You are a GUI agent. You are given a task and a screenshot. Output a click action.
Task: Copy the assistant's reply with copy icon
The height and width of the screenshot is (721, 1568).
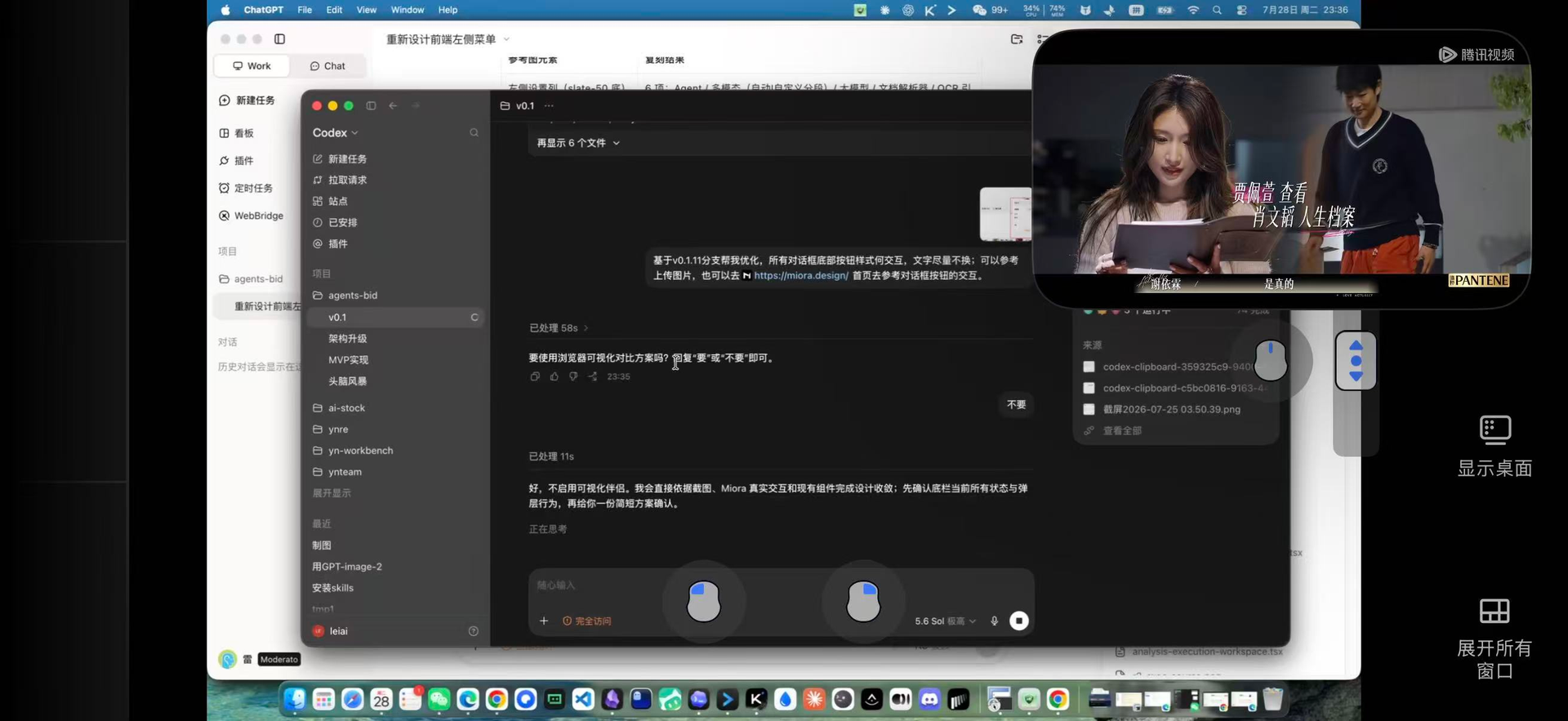(535, 376)
